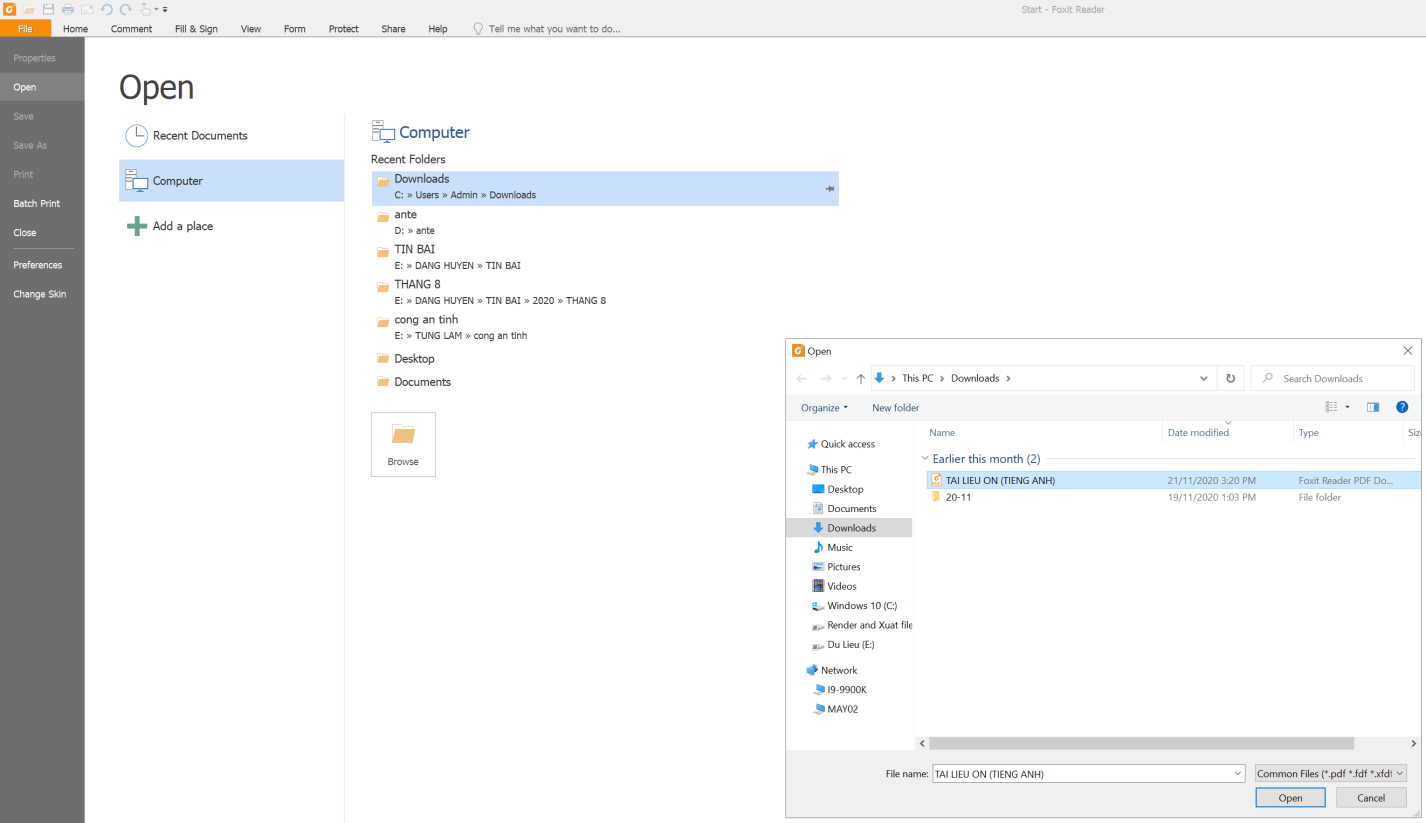Open the TIN BAI recent folder
1426x823 pixels.
coord(604,257)
